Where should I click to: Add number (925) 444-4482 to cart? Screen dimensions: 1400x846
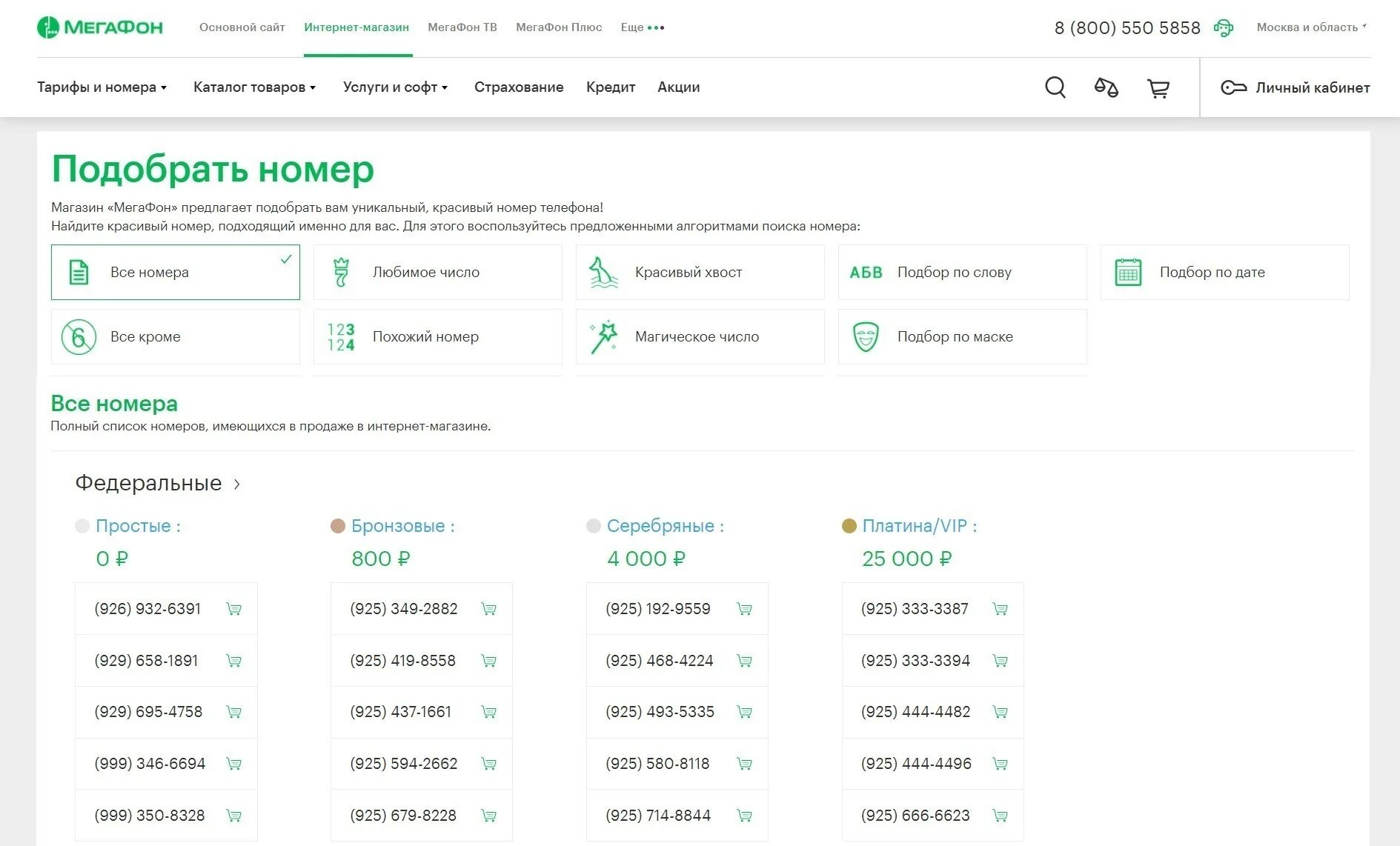click(1000, 712)
